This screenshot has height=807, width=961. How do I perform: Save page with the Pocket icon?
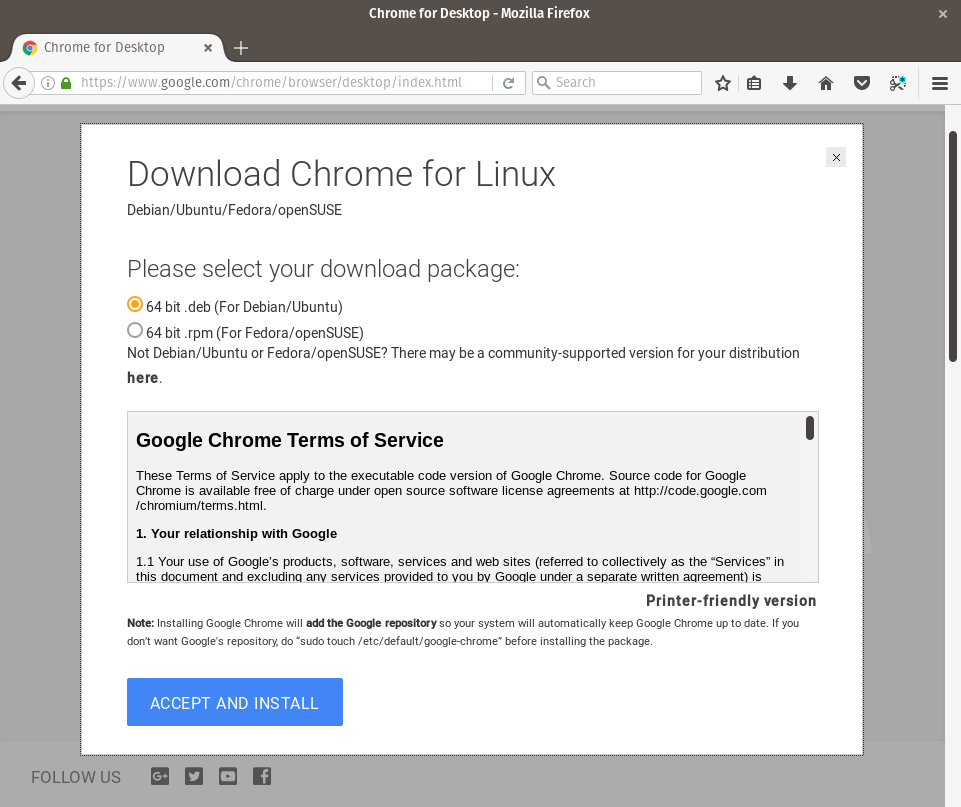862,83
